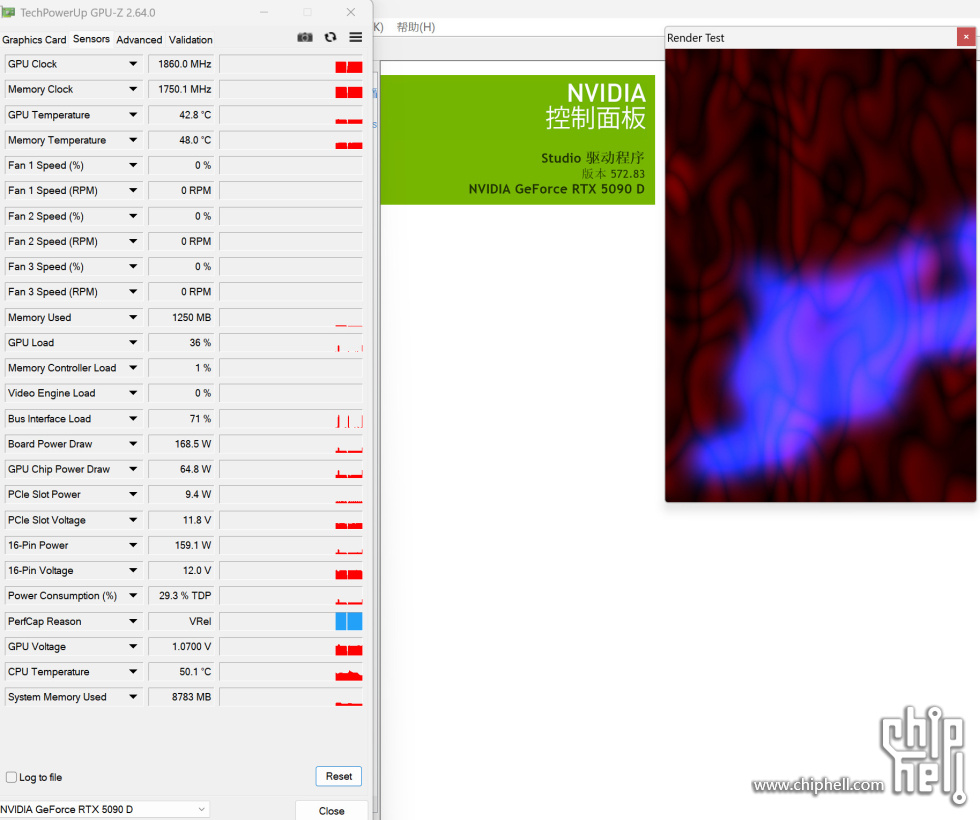Expand the Memory Controller Load dropdown
Screen dimensions: 980x820
click(133, 368)
